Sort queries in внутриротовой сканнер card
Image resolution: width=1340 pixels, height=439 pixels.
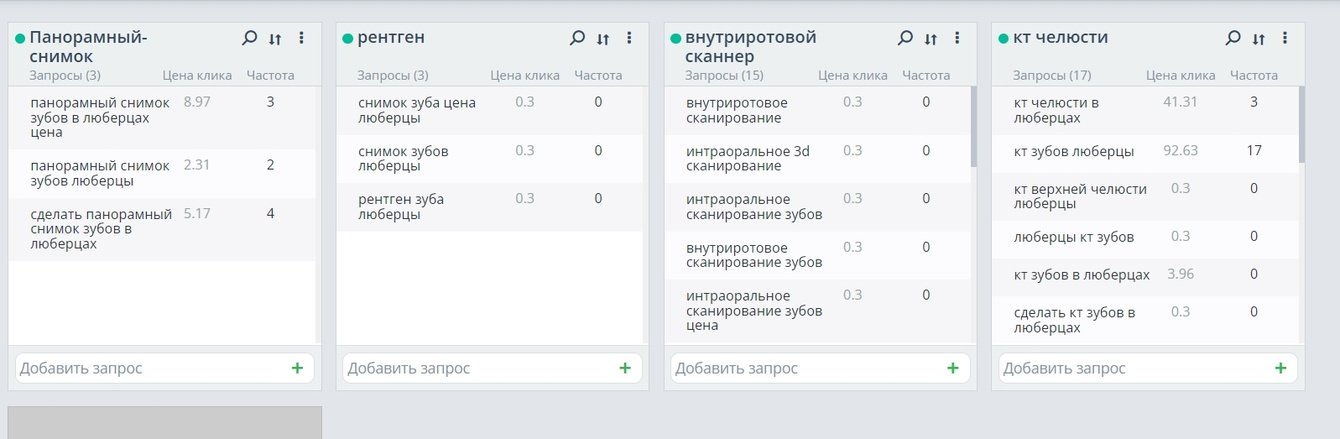[931, 39]
